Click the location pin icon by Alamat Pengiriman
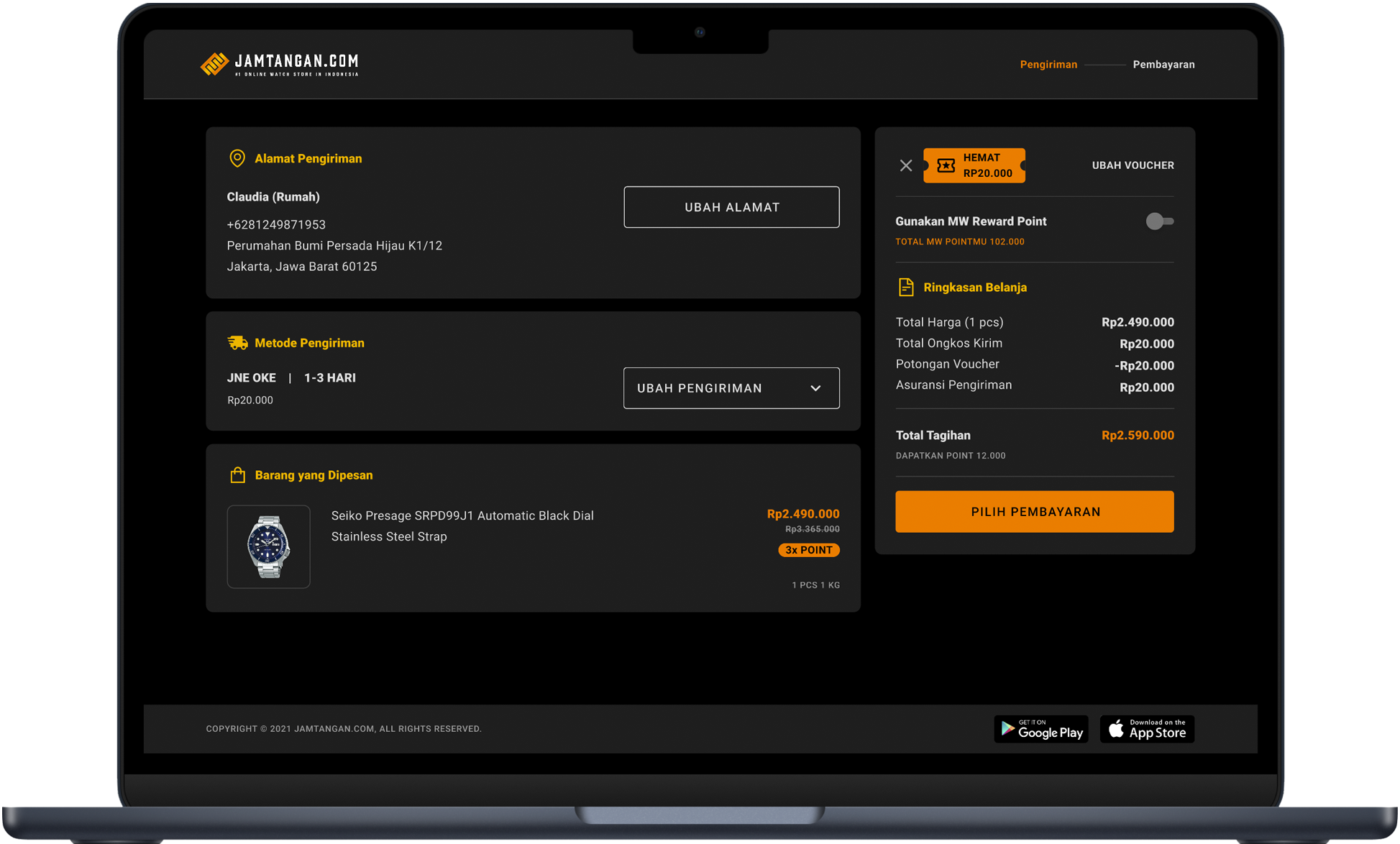Image resolution: width=1400 pixels, height=844 pixels. [x=237, y=158]
